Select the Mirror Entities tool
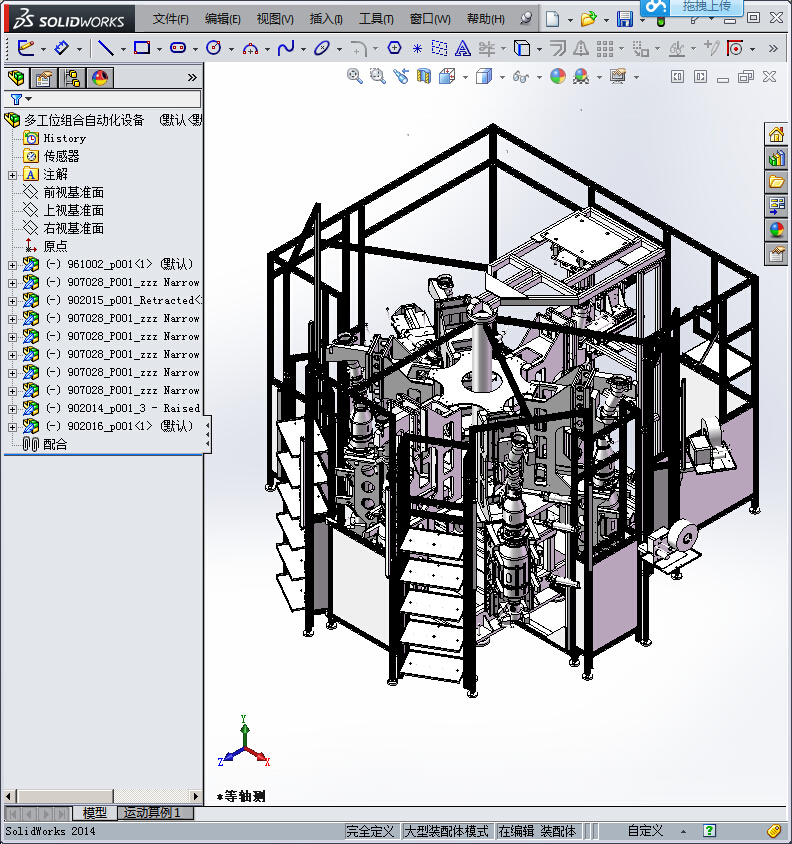The image size is (792, 844). [x=580, y=49]
